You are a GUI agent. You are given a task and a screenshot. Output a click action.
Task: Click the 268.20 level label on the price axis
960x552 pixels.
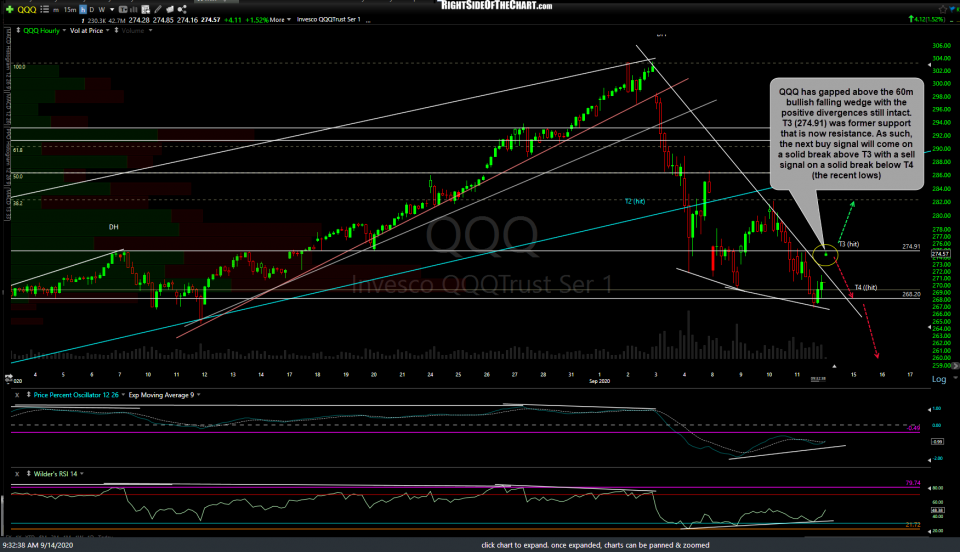pyautogui.click(x=911, y=294)
